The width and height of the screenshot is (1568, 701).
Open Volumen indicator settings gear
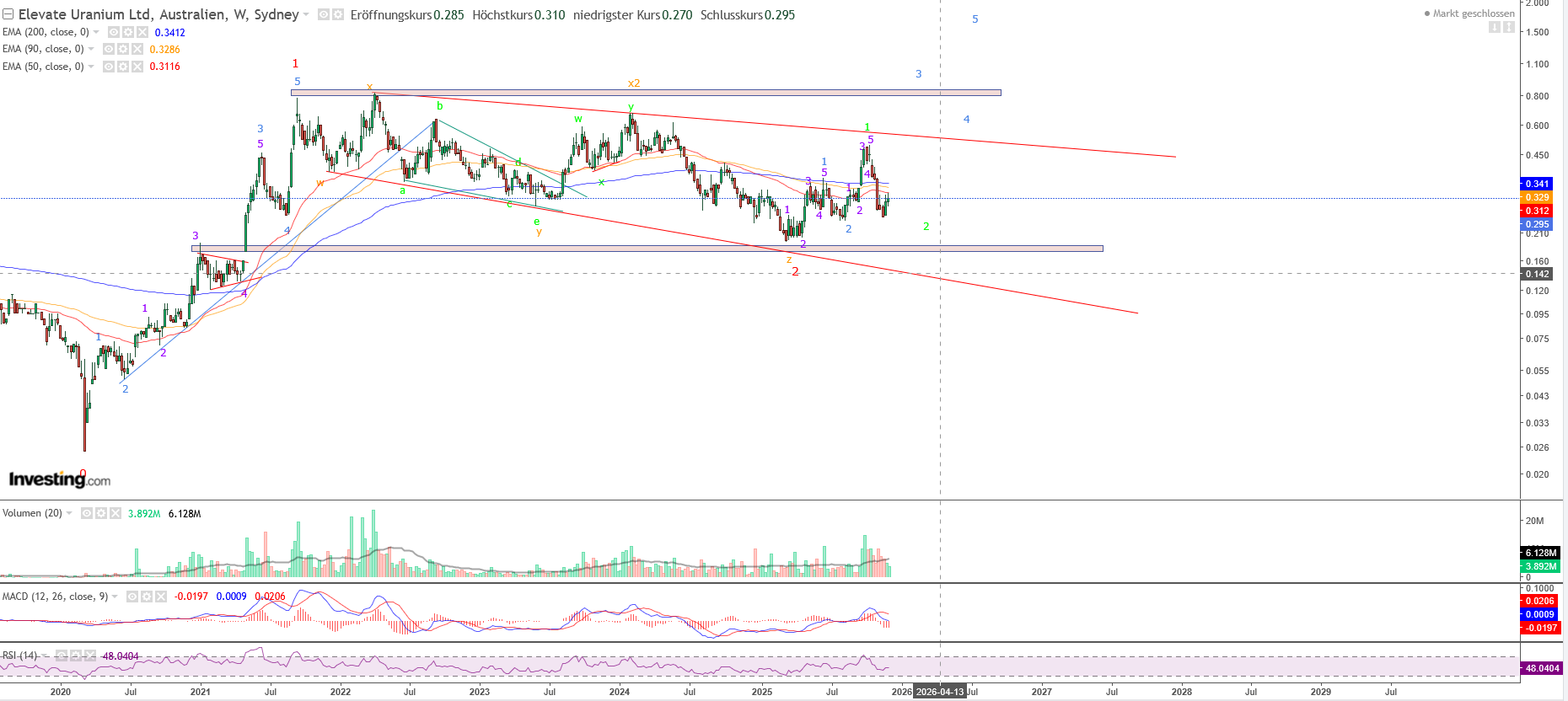tap(101, 513)
